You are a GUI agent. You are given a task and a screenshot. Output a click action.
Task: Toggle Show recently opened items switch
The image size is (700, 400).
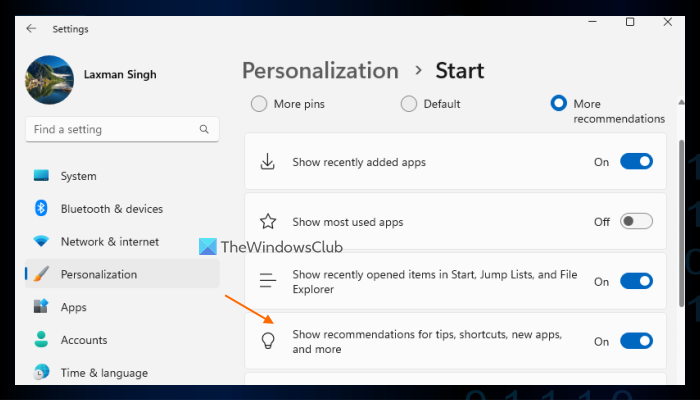point(636,281)
